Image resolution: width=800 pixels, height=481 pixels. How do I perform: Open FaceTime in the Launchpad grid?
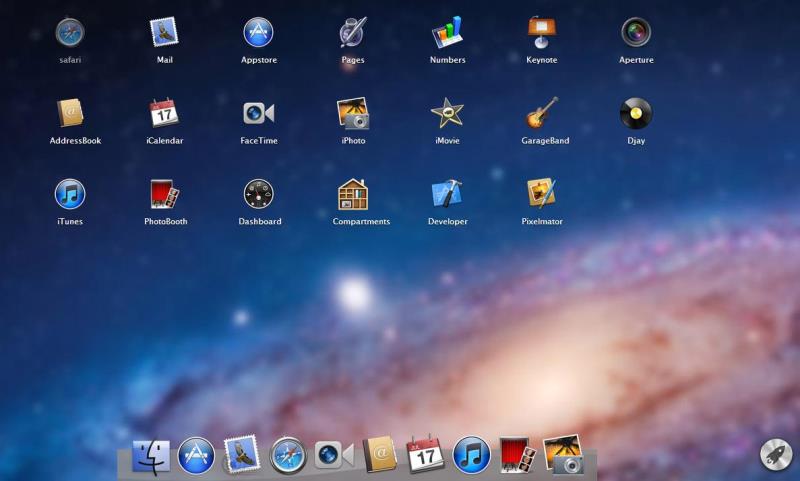point(258,113)
